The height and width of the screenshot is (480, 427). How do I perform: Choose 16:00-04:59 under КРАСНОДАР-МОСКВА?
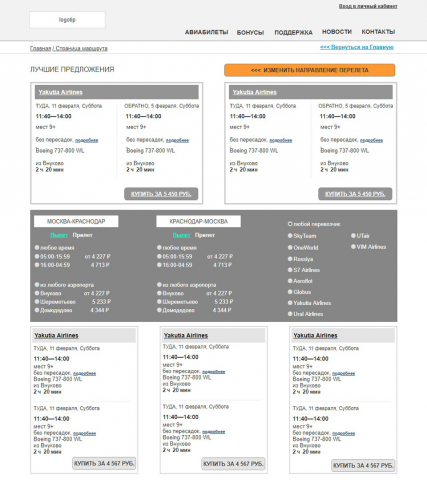[175, 265]
